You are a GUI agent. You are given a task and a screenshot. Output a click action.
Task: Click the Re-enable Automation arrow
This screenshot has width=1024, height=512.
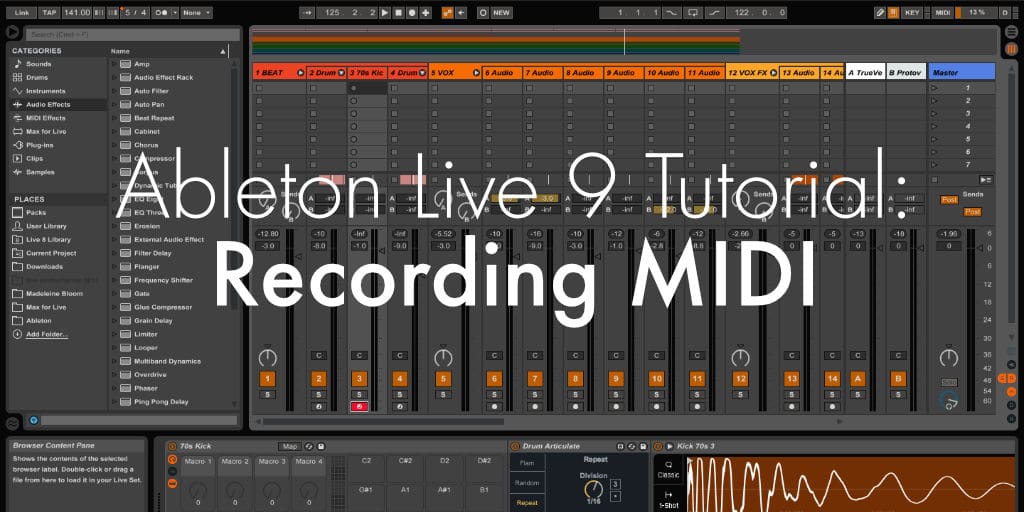pyautogui.click(x=461, y=12)
